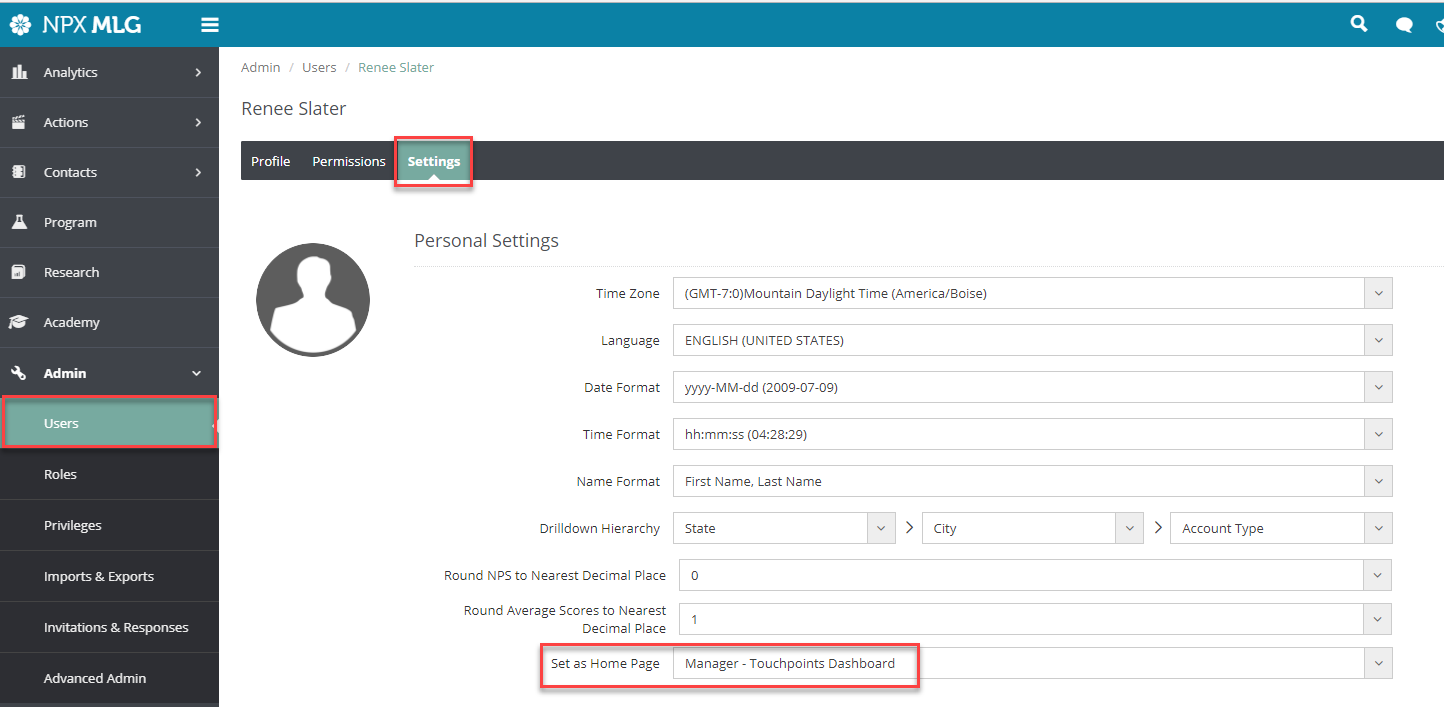
Task: Click the Program flask icon
Action: (18, 222)
